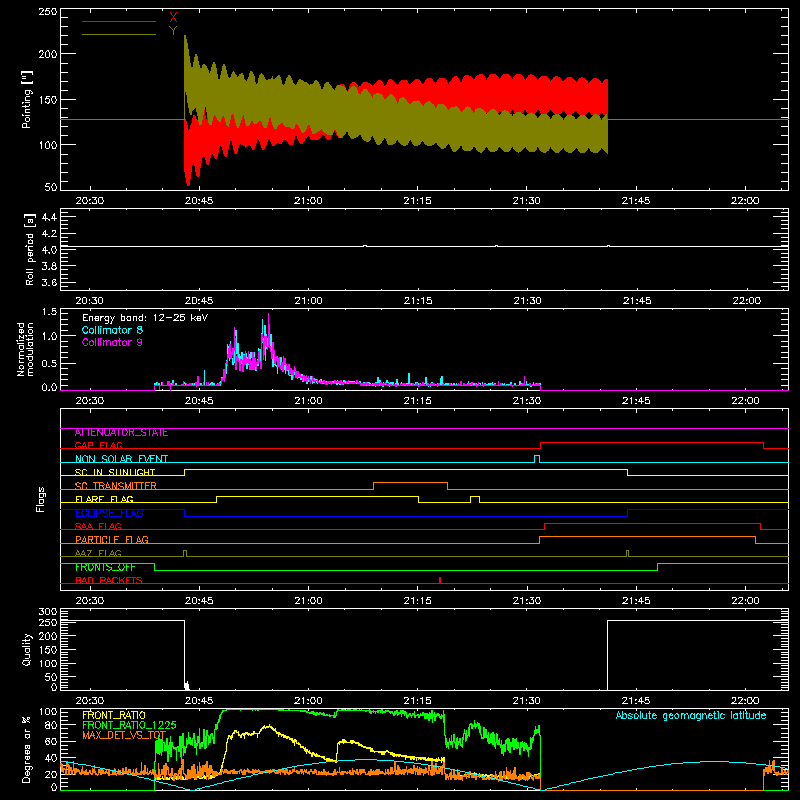
Task: Click the 21:15 label under Flags plot
Action: pos(418,601)
